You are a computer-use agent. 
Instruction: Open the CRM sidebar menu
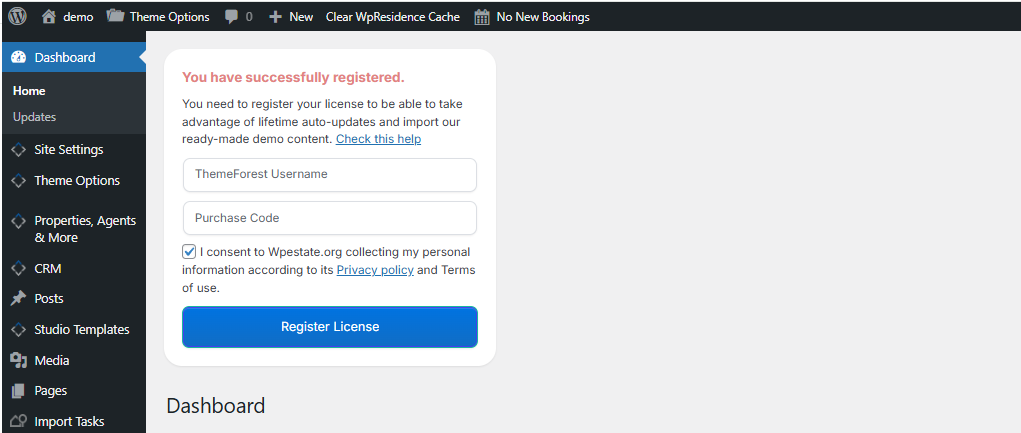click(x=47, y=268)
